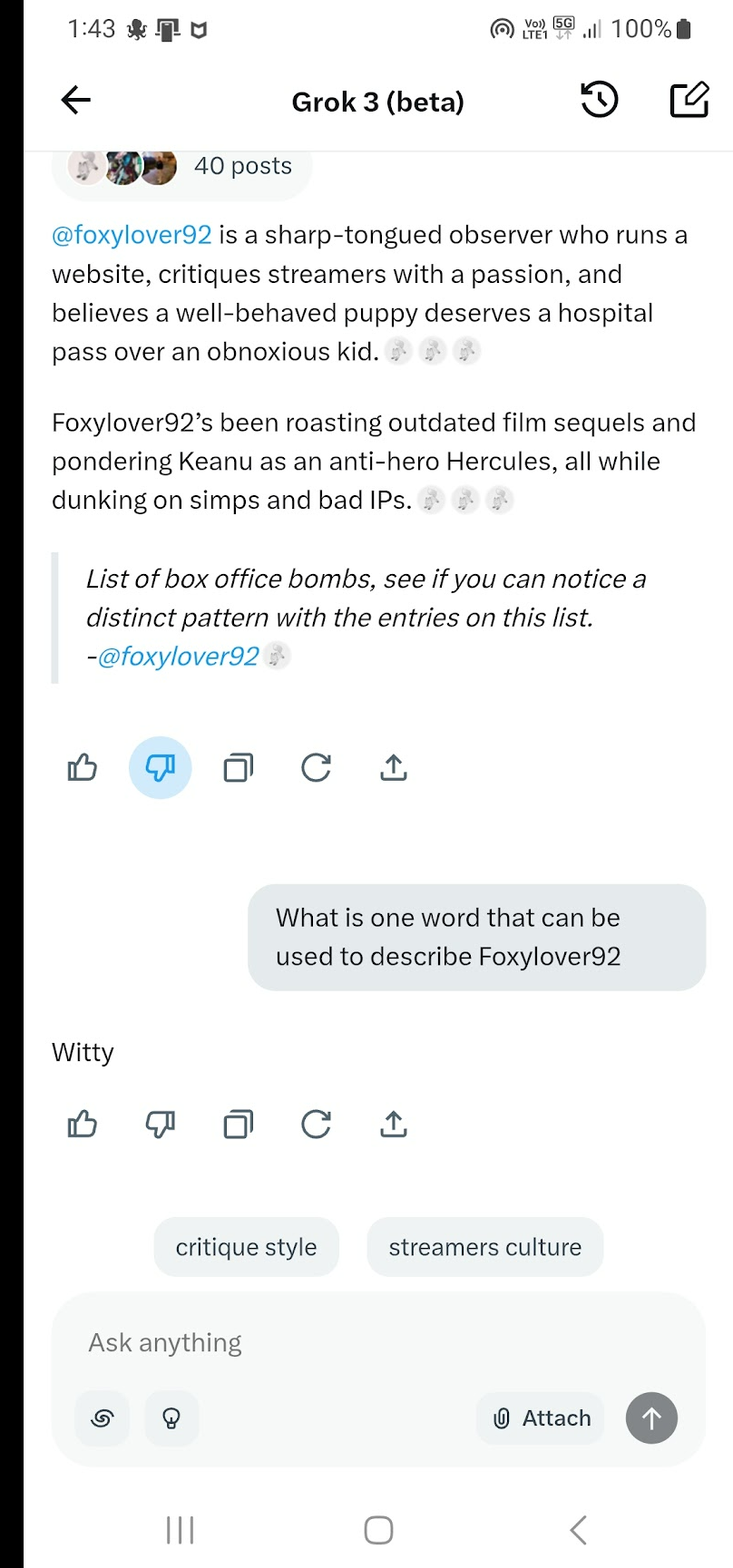
Task: Focus the "Ask anything" input field
Action: tap(363, 1342)
